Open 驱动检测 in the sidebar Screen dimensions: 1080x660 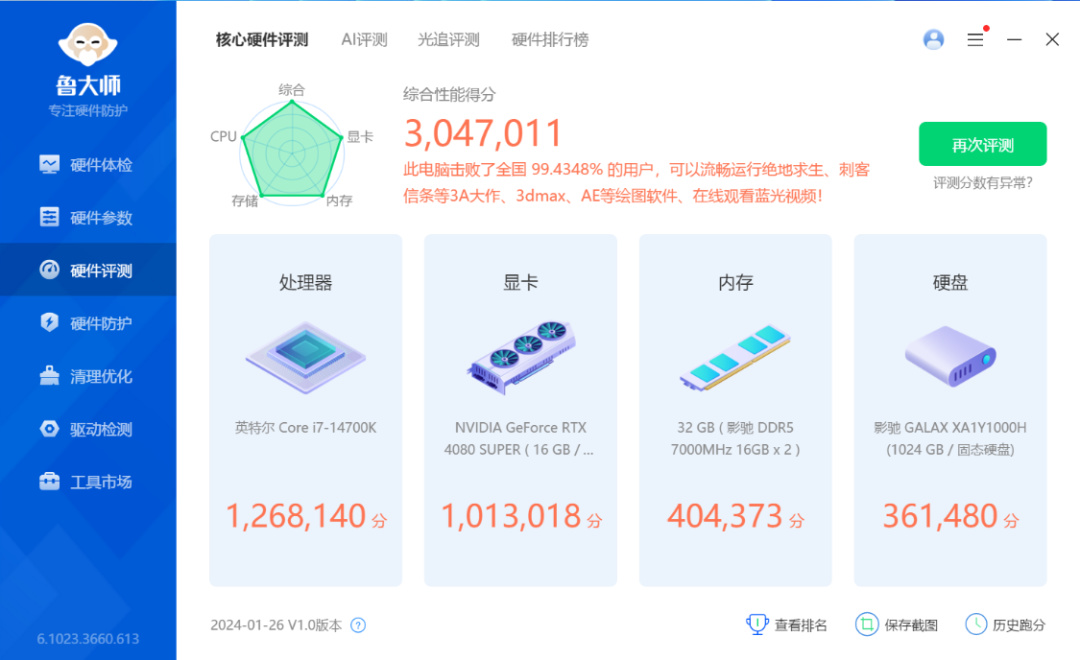point(87,429)
